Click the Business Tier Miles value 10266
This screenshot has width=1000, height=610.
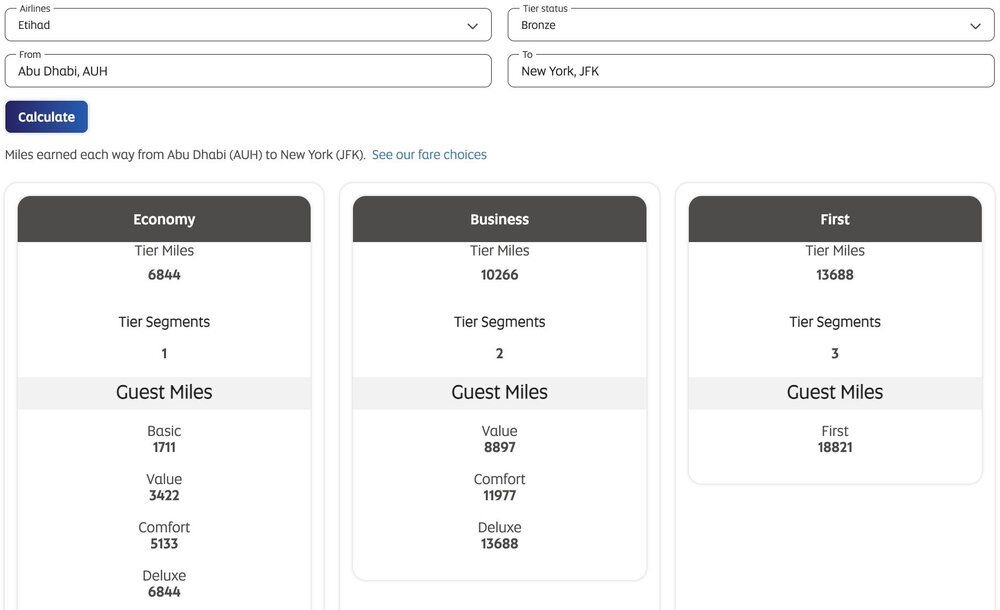tap(499, 275)
